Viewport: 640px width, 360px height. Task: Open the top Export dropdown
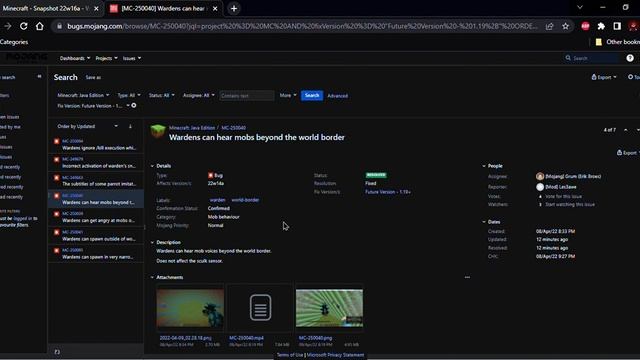pyautogui.click(x=604, y=77)
